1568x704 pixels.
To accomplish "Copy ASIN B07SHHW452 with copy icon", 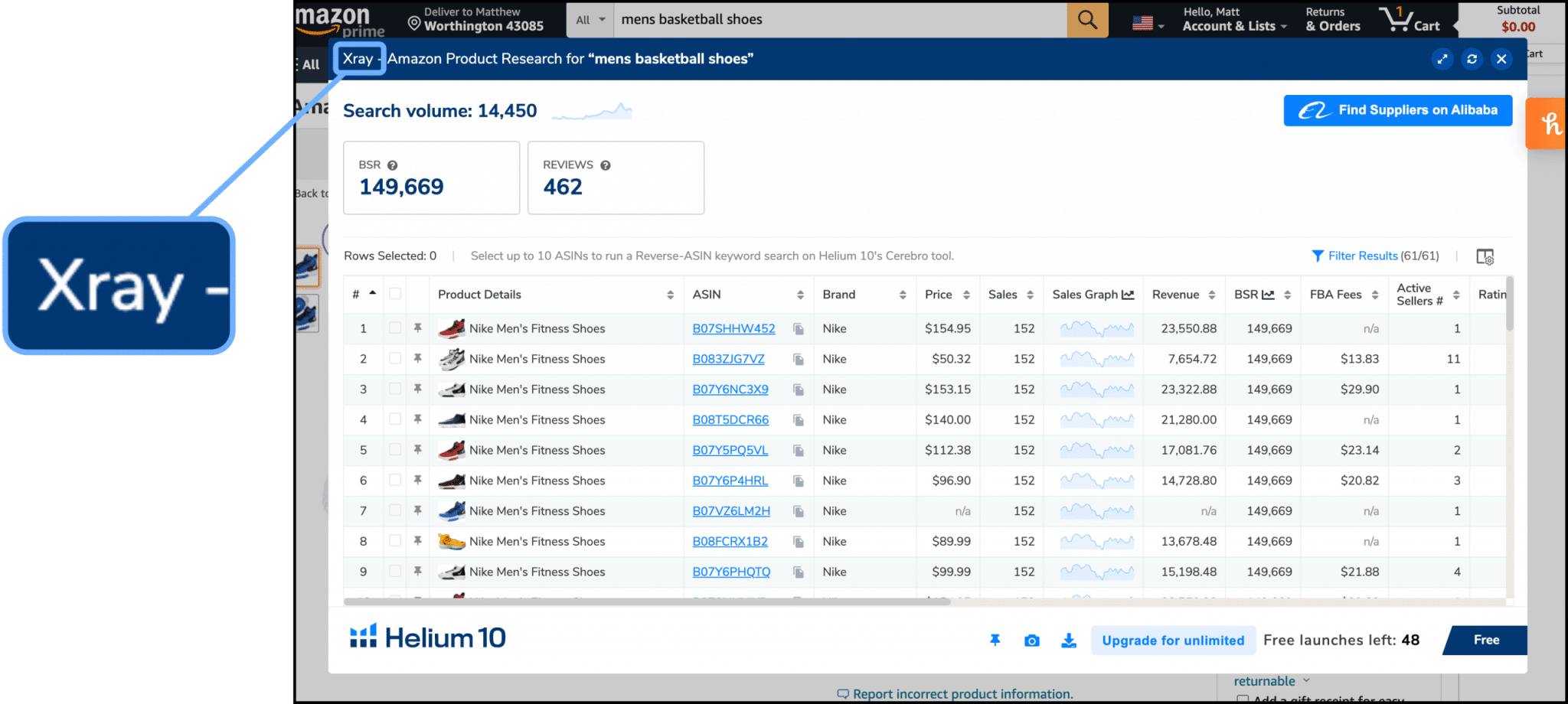I will pos(799,329).
